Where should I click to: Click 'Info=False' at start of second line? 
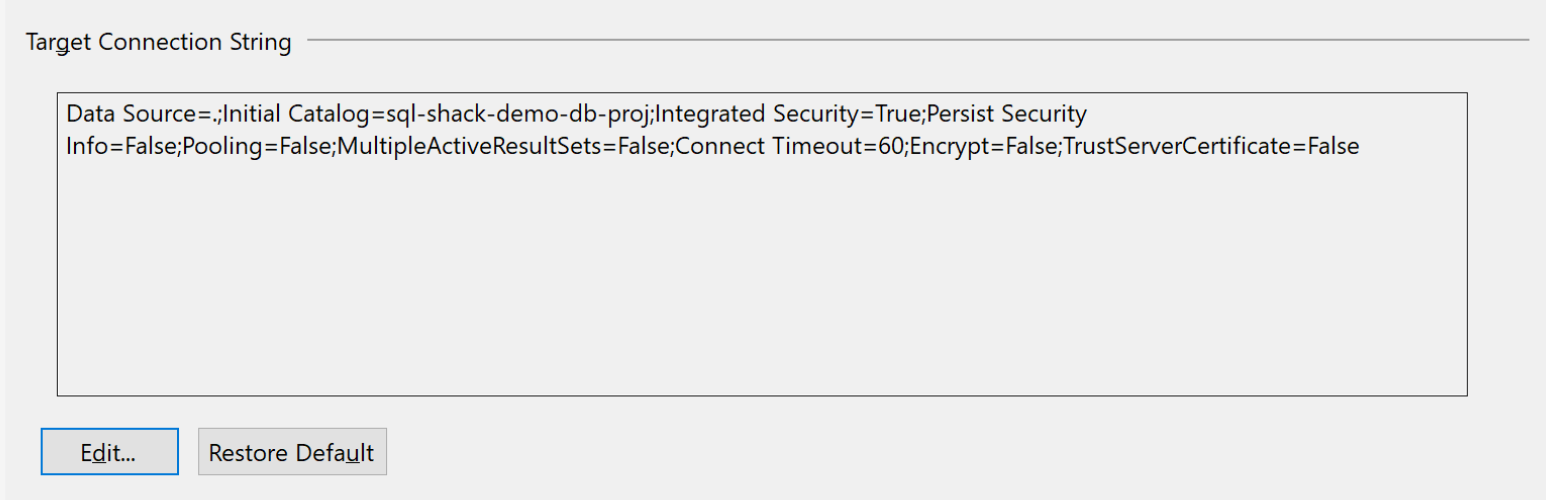(120, 146)
